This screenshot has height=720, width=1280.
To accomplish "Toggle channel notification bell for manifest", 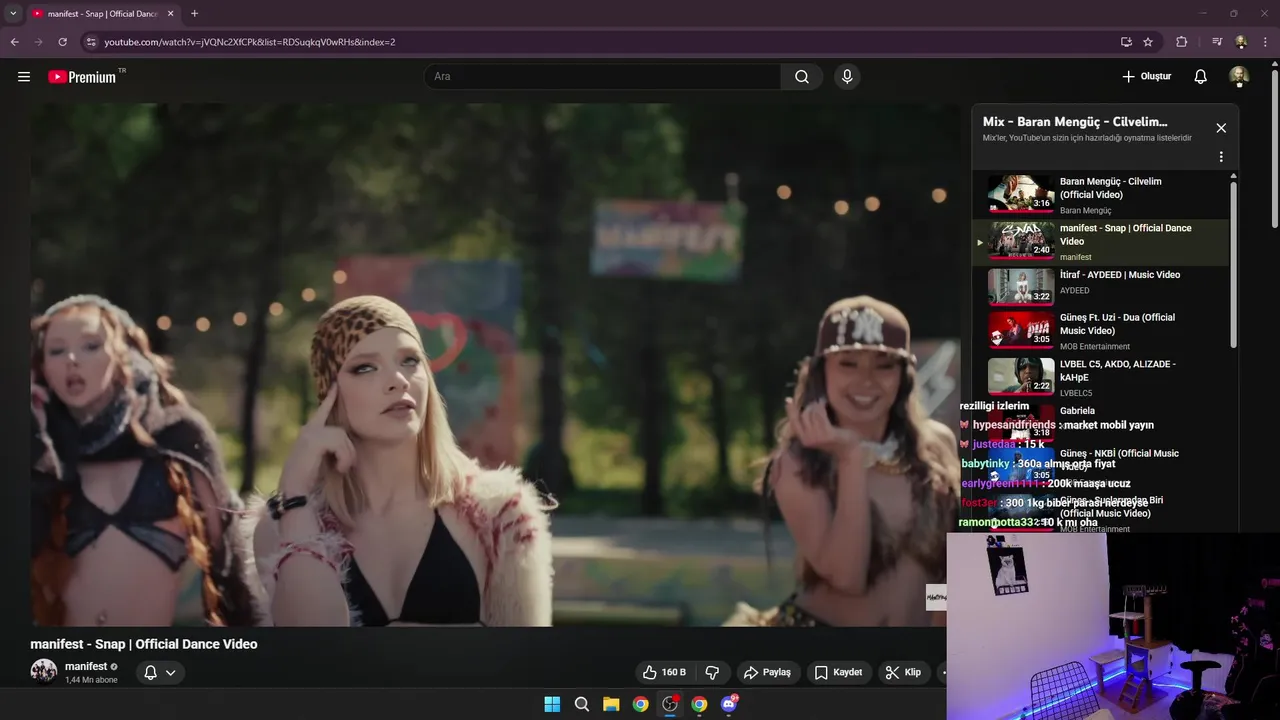I will click(x=150, y=673).
